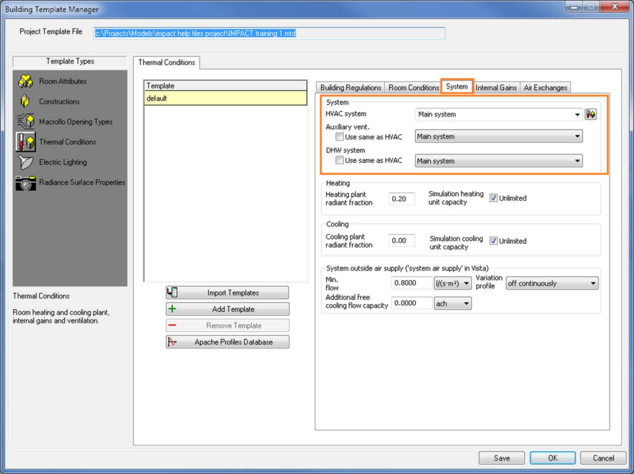Toggle Unlimited simulation heating unit capacity
This screenshot has width=634, height=474.
coord(493,198)
